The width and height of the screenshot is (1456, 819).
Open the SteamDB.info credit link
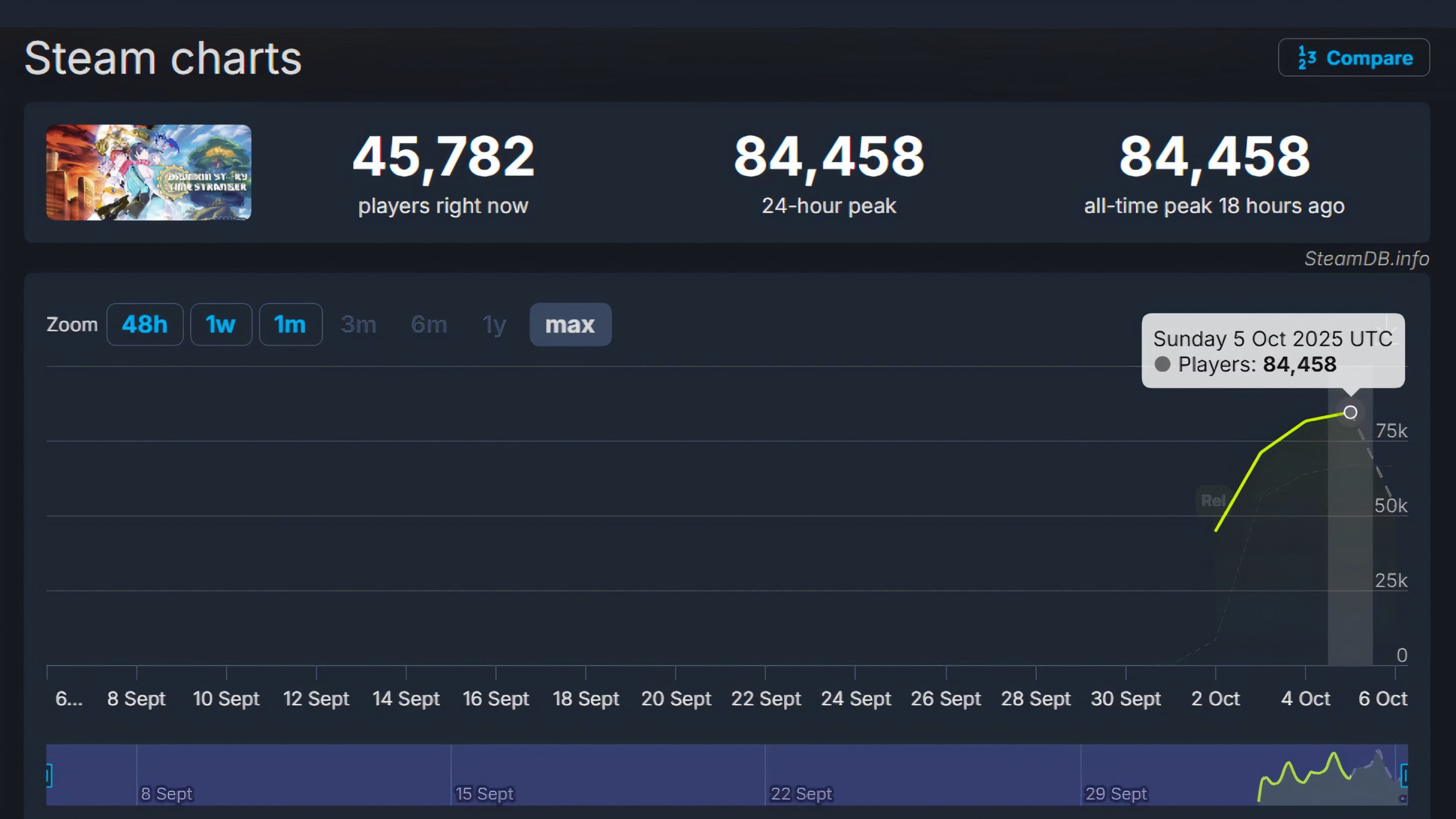point(1366,259)
